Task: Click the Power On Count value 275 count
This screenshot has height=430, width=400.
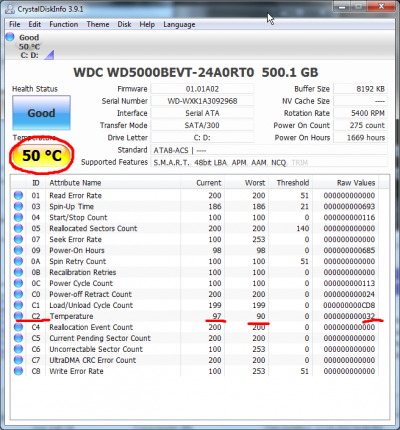Action: pos(360,125)
